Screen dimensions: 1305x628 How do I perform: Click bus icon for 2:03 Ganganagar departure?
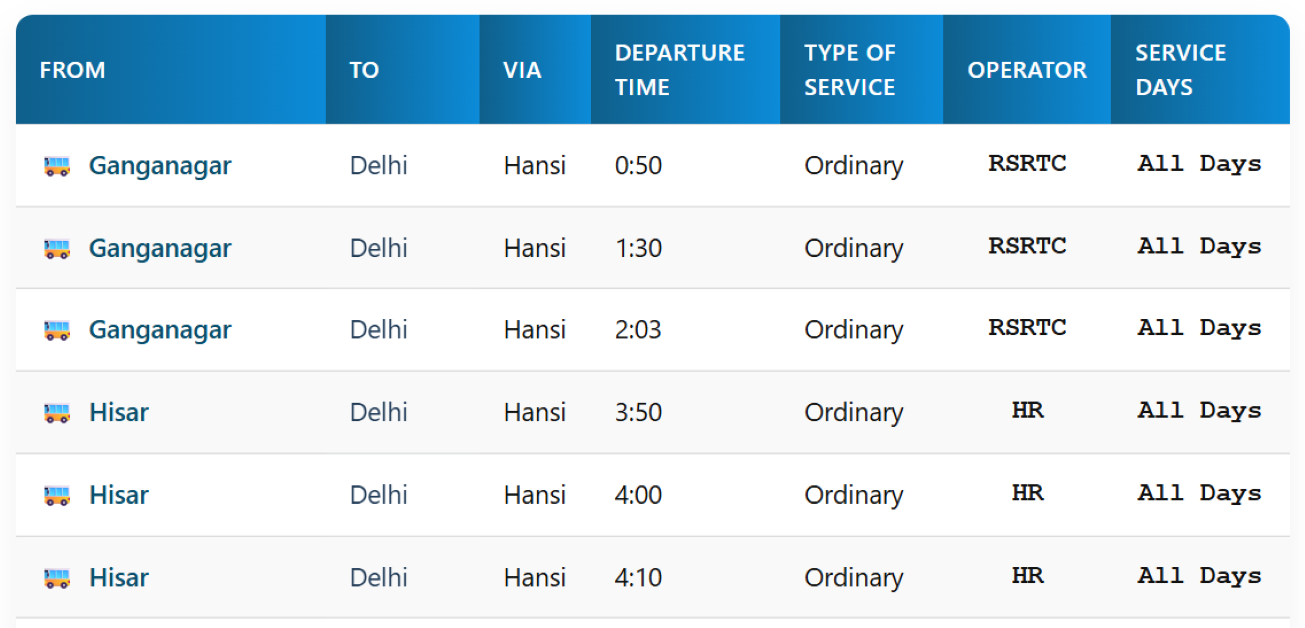click(57, 331)
